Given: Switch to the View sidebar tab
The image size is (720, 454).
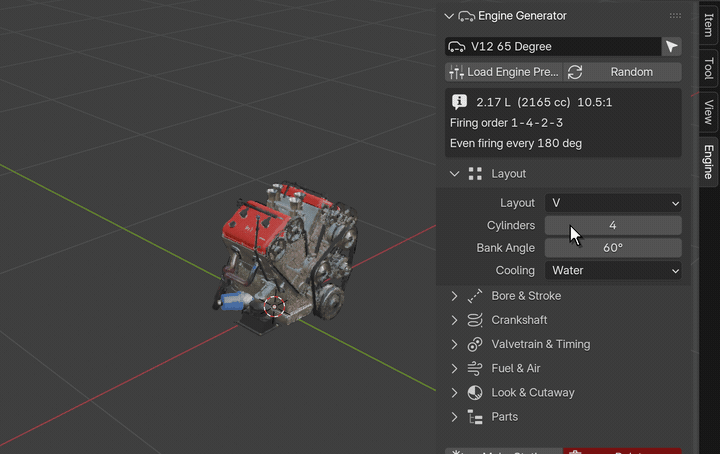Looking at the screenshot, I should pos(709,112).
